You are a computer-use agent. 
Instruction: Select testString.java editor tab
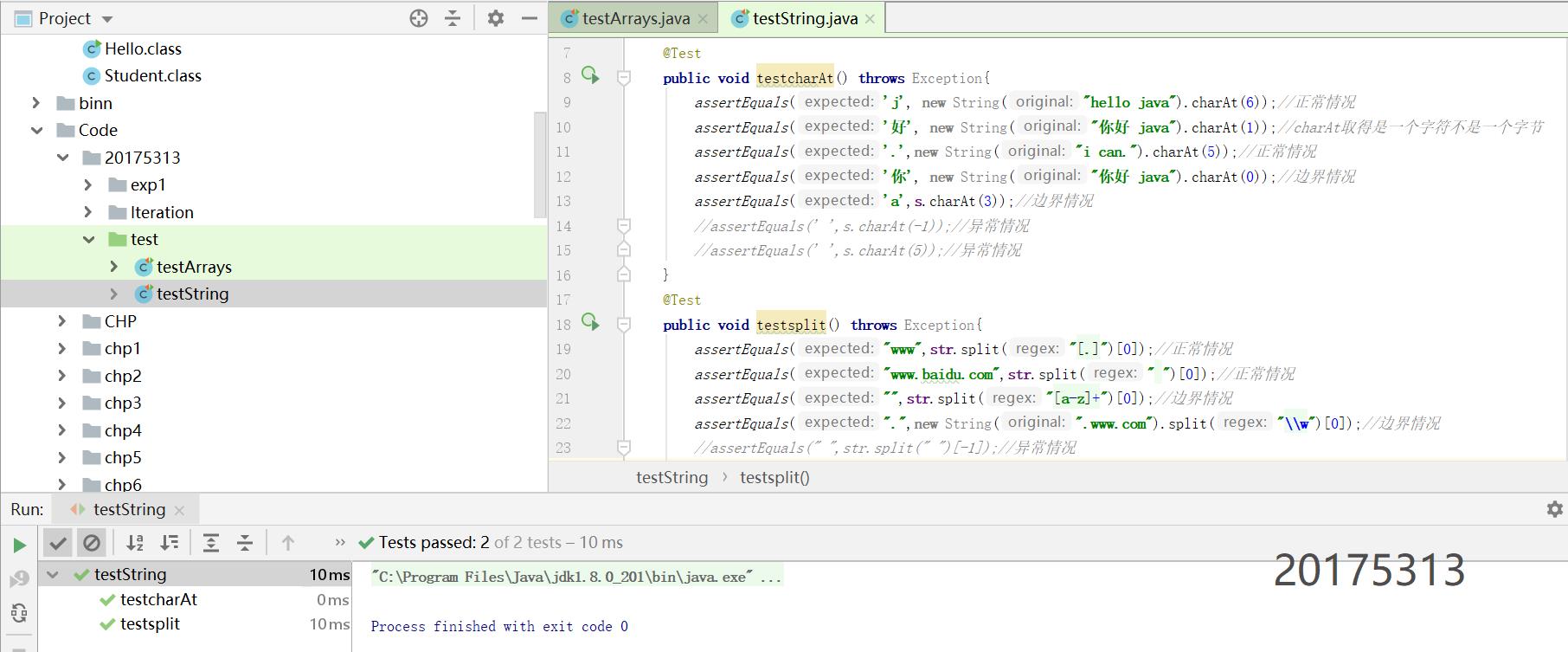tap(805, 18)
